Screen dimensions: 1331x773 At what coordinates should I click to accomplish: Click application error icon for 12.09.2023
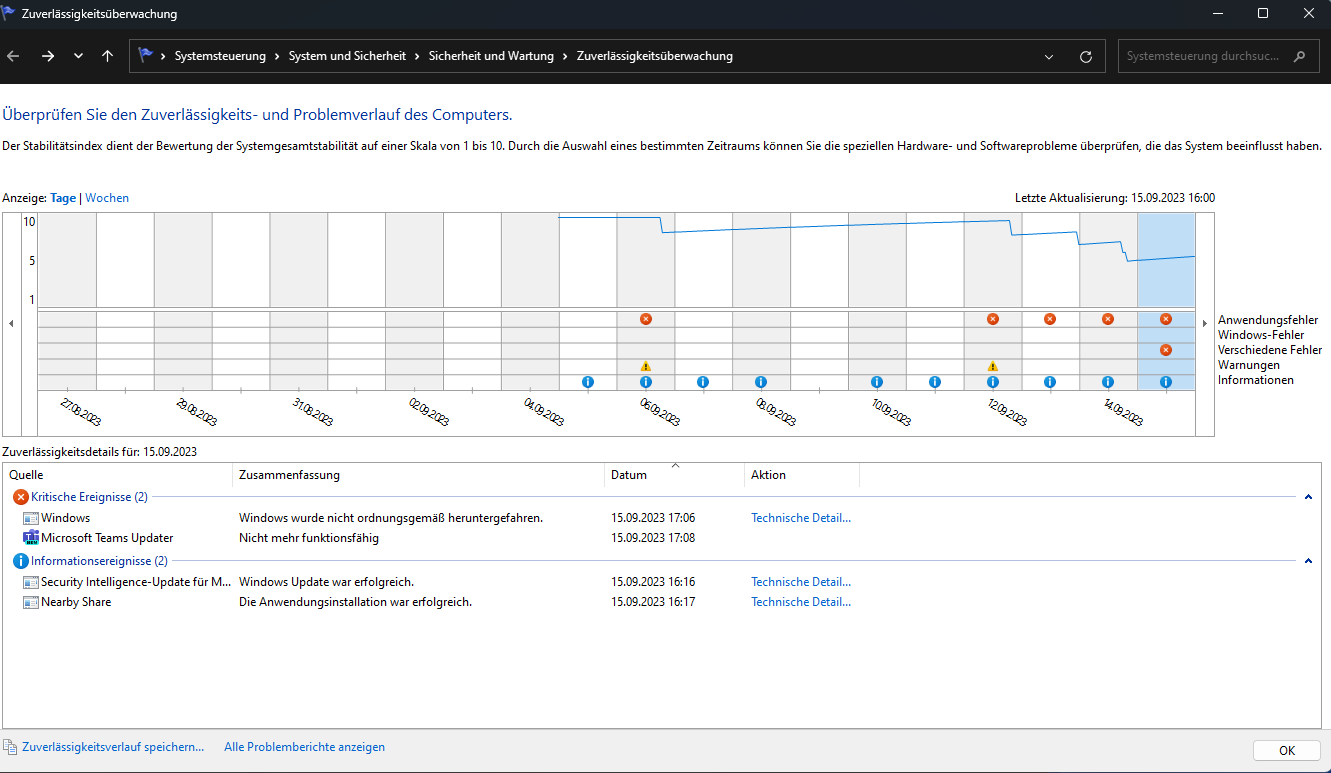(993, 319)
